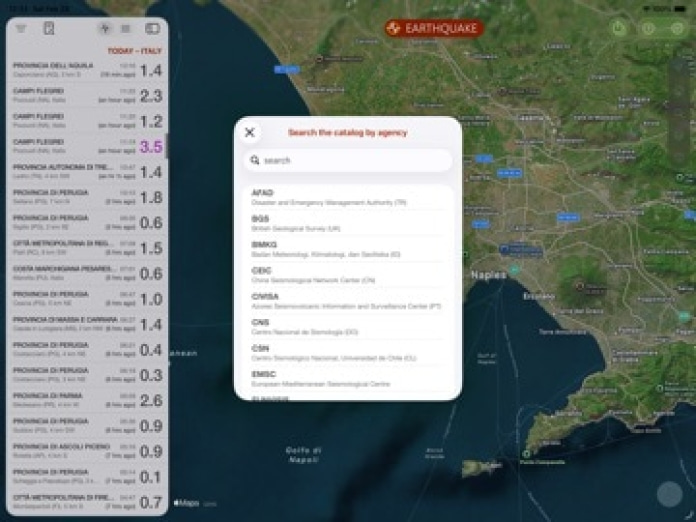Tap the list lines icon in the sidebar toolbar

click(x=126, y=29)
